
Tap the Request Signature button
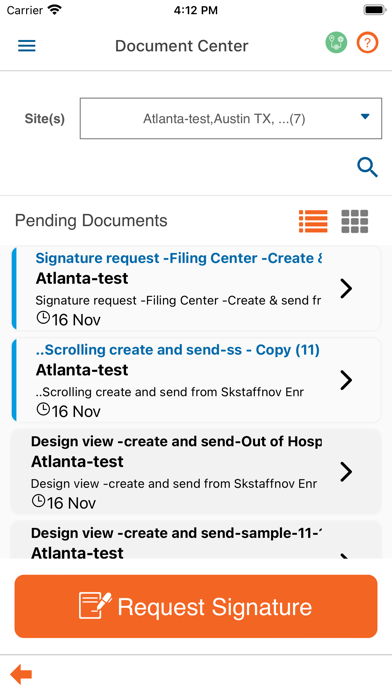[196, 606]
